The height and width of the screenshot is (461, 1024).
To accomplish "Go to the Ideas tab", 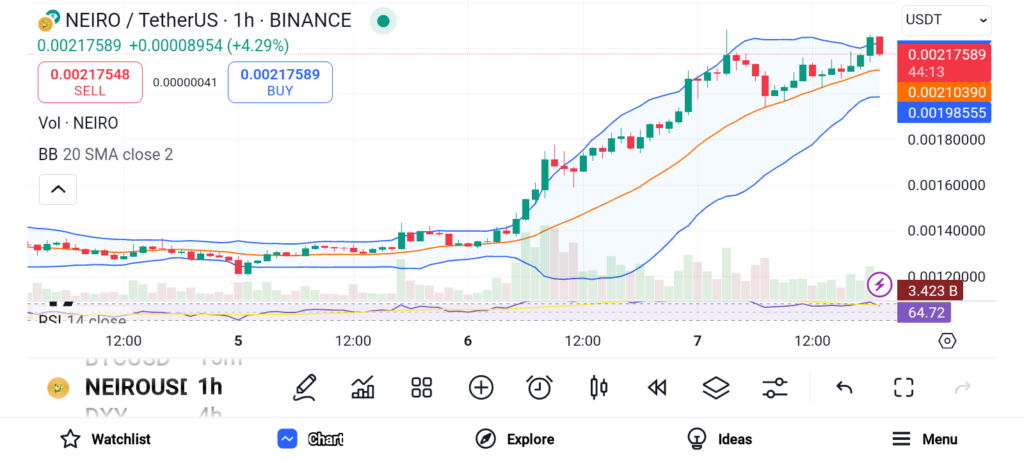I will coord(719,439).
